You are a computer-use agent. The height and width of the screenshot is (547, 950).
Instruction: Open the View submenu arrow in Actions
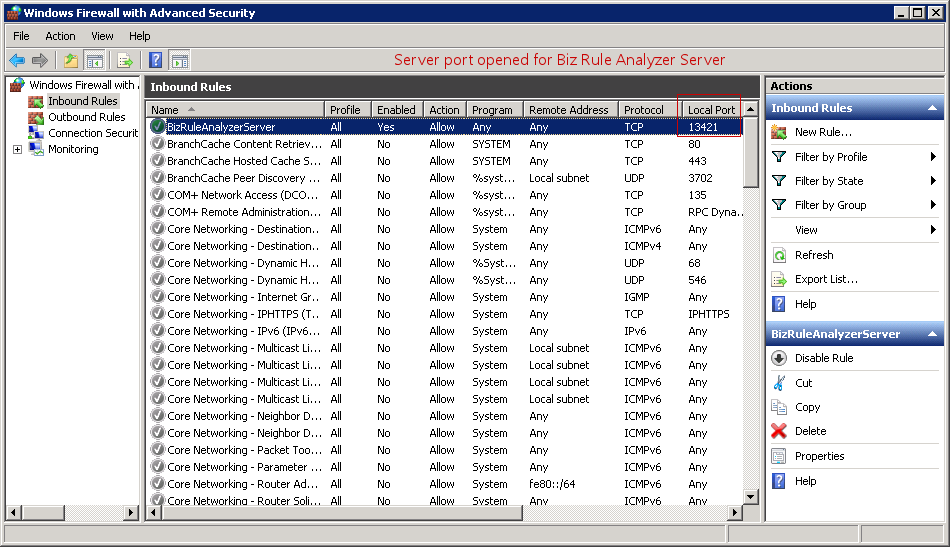click(x=933, y=230)
